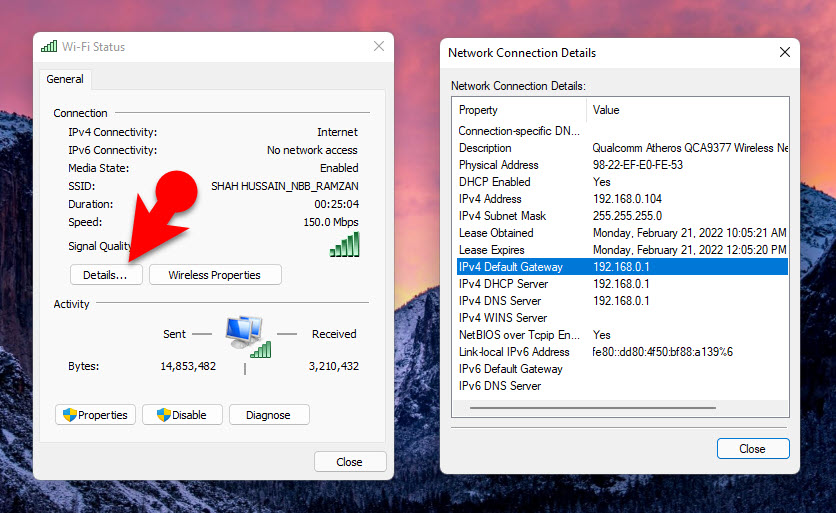Open Wireless Properties
Viewport: 836px width, 513px height.
tap(215, 275)
